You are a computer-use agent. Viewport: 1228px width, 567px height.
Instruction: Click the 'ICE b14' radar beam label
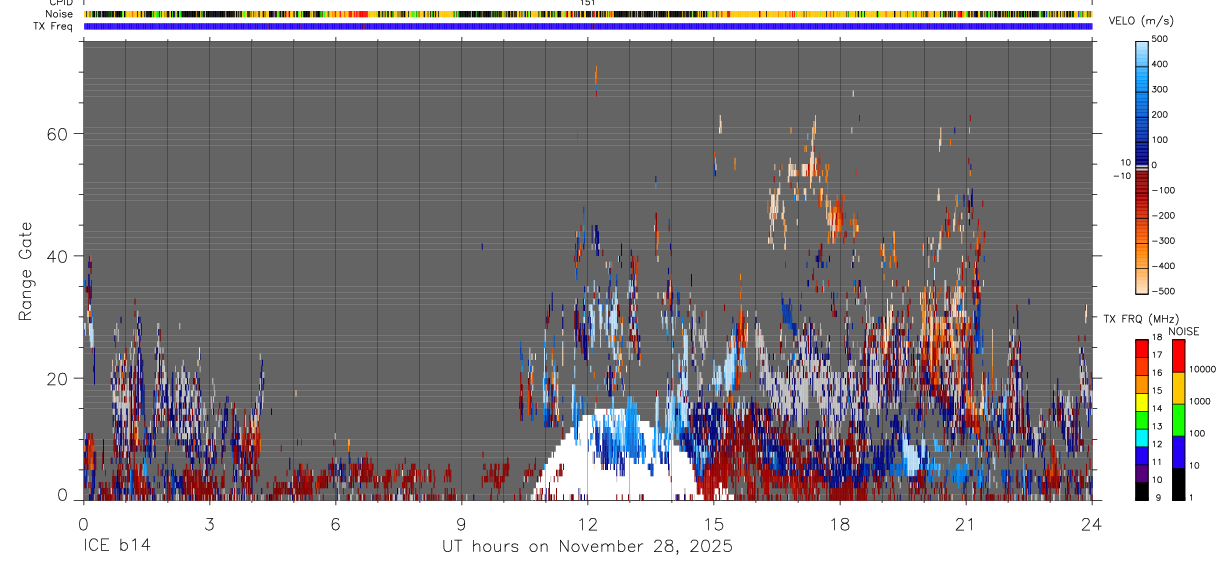(116, 547)
